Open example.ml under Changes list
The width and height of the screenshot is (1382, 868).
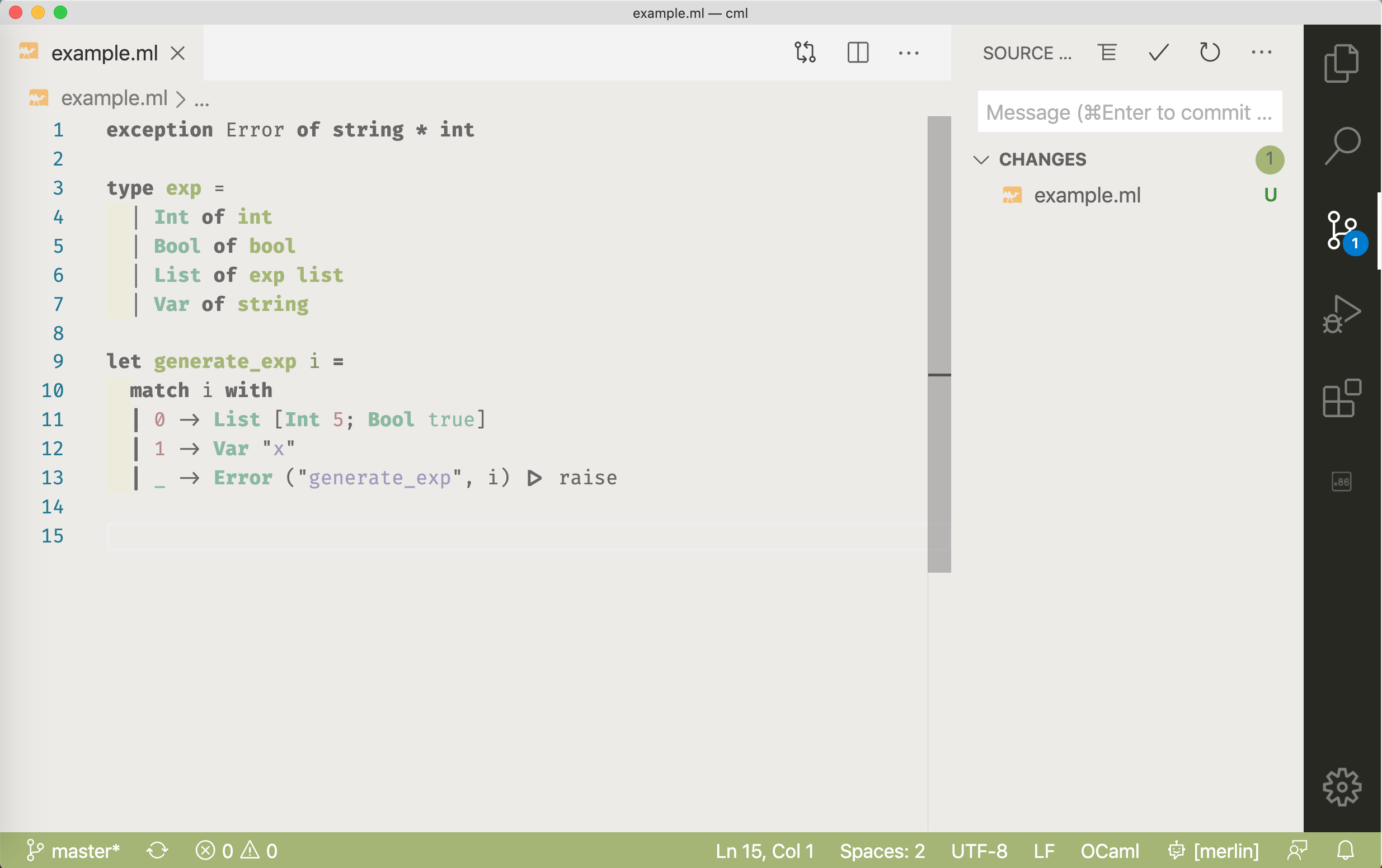1087,196
